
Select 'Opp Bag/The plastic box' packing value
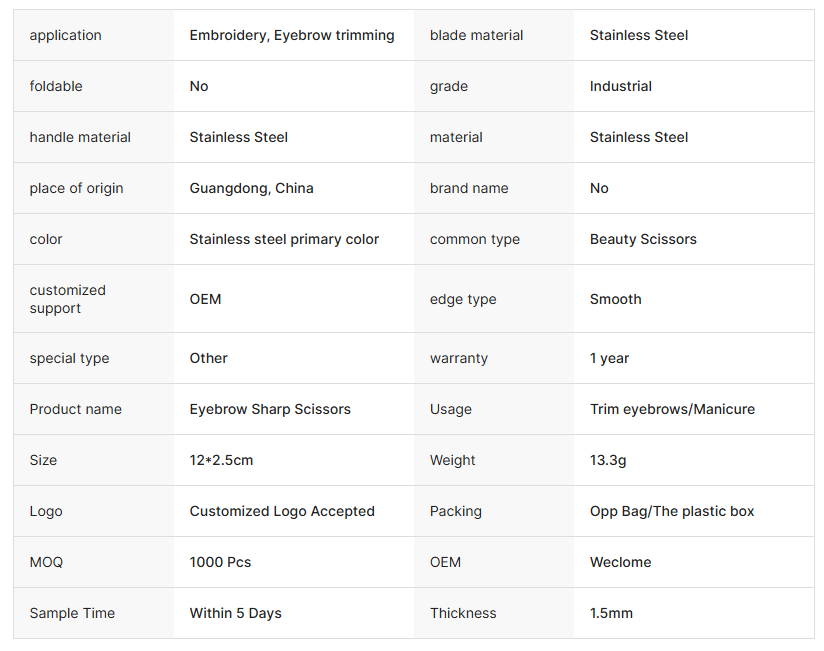tap(672, 511)
